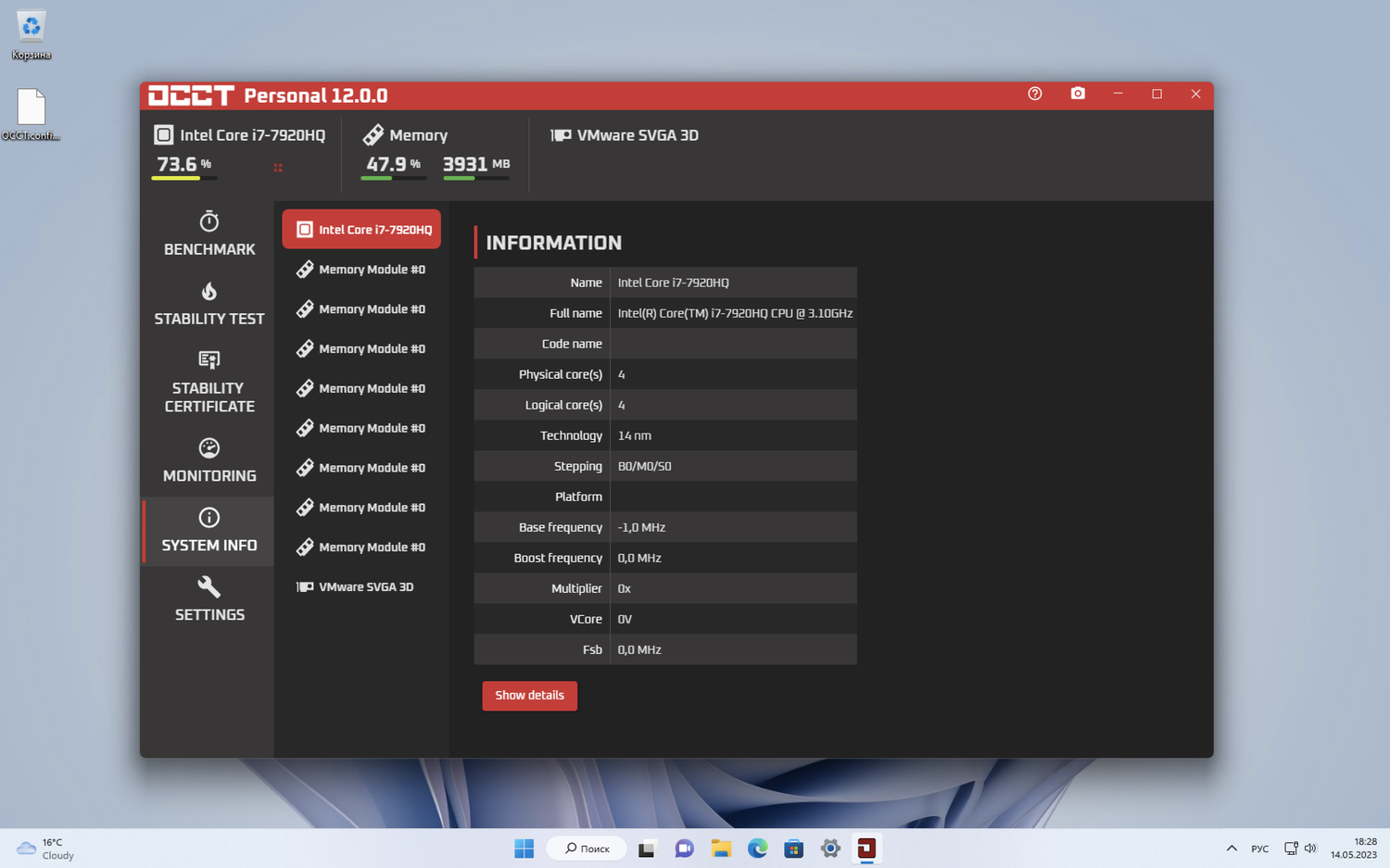Switch to the Monitoring section
Screen dimensions: 1390x868
(209, 461)
